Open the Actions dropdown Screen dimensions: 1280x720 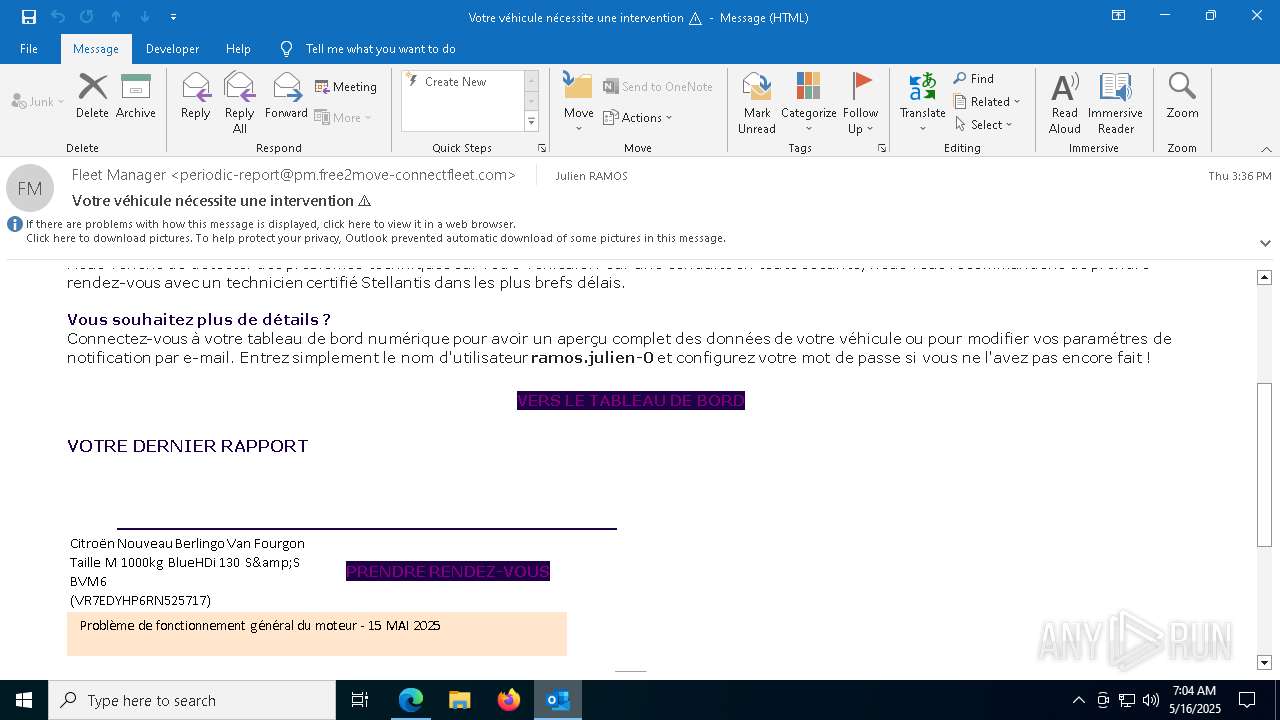(638, 117)
